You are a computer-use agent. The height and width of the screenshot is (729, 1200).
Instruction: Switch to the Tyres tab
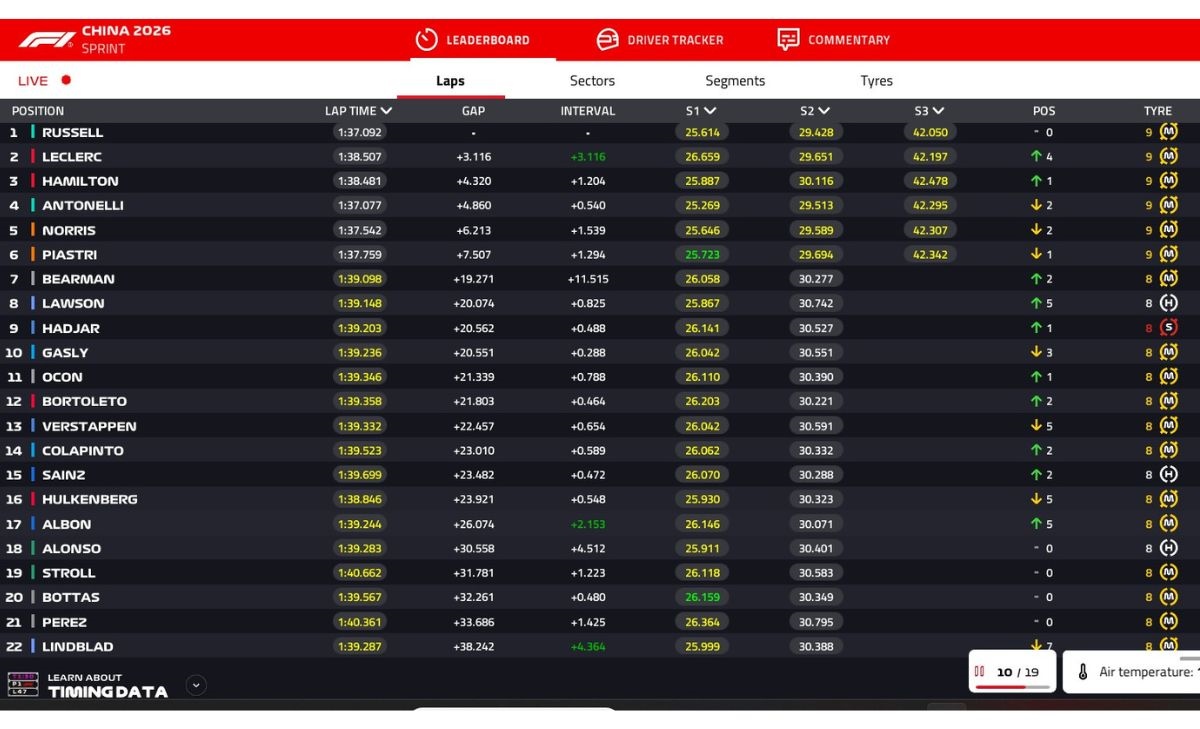pos(876,81)
